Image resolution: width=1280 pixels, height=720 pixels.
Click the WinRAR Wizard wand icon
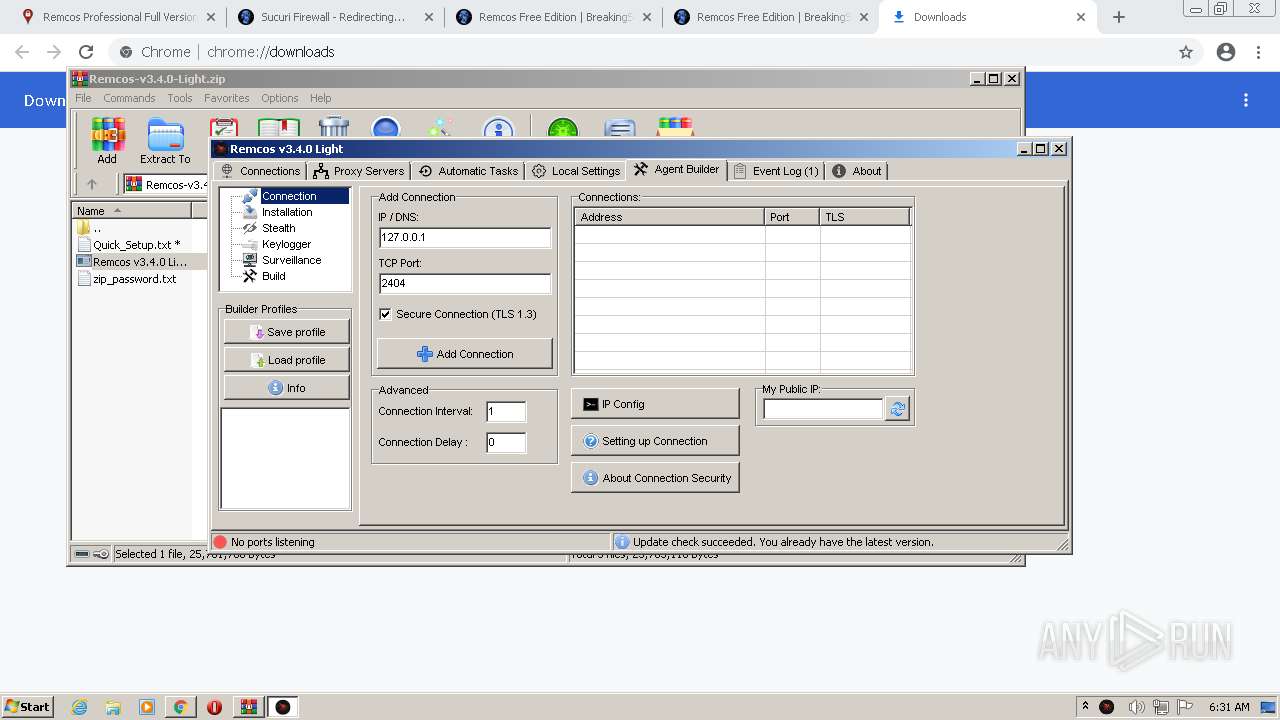click(x=440, y=127)
